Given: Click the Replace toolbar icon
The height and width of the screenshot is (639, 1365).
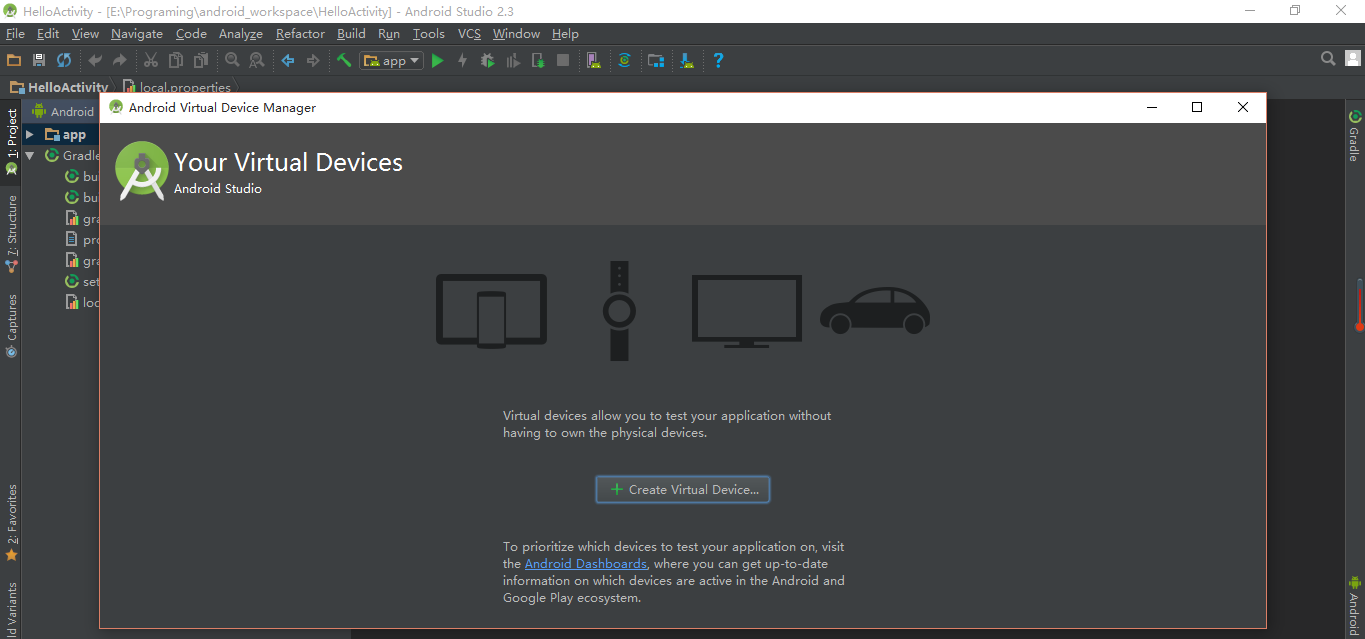Looking at the screenshot, I should coord(257,60).
